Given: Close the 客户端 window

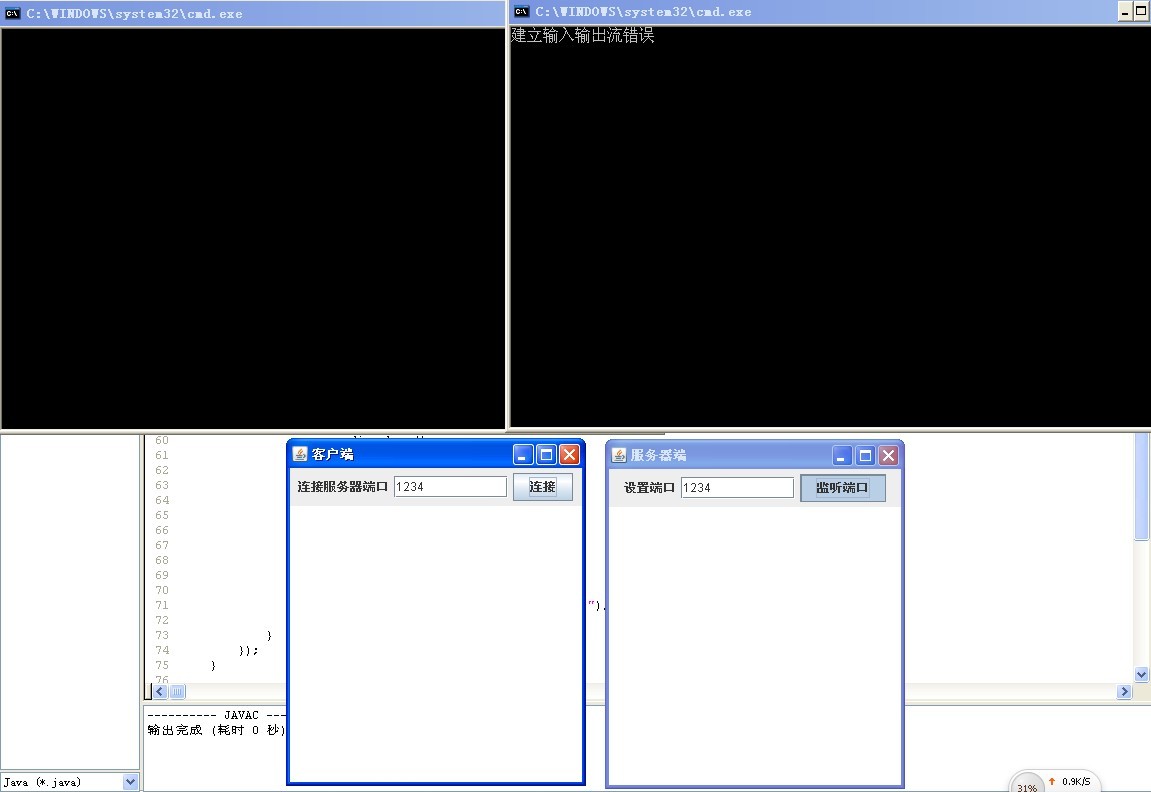Looking at the screenshot, I should [570, 455].
